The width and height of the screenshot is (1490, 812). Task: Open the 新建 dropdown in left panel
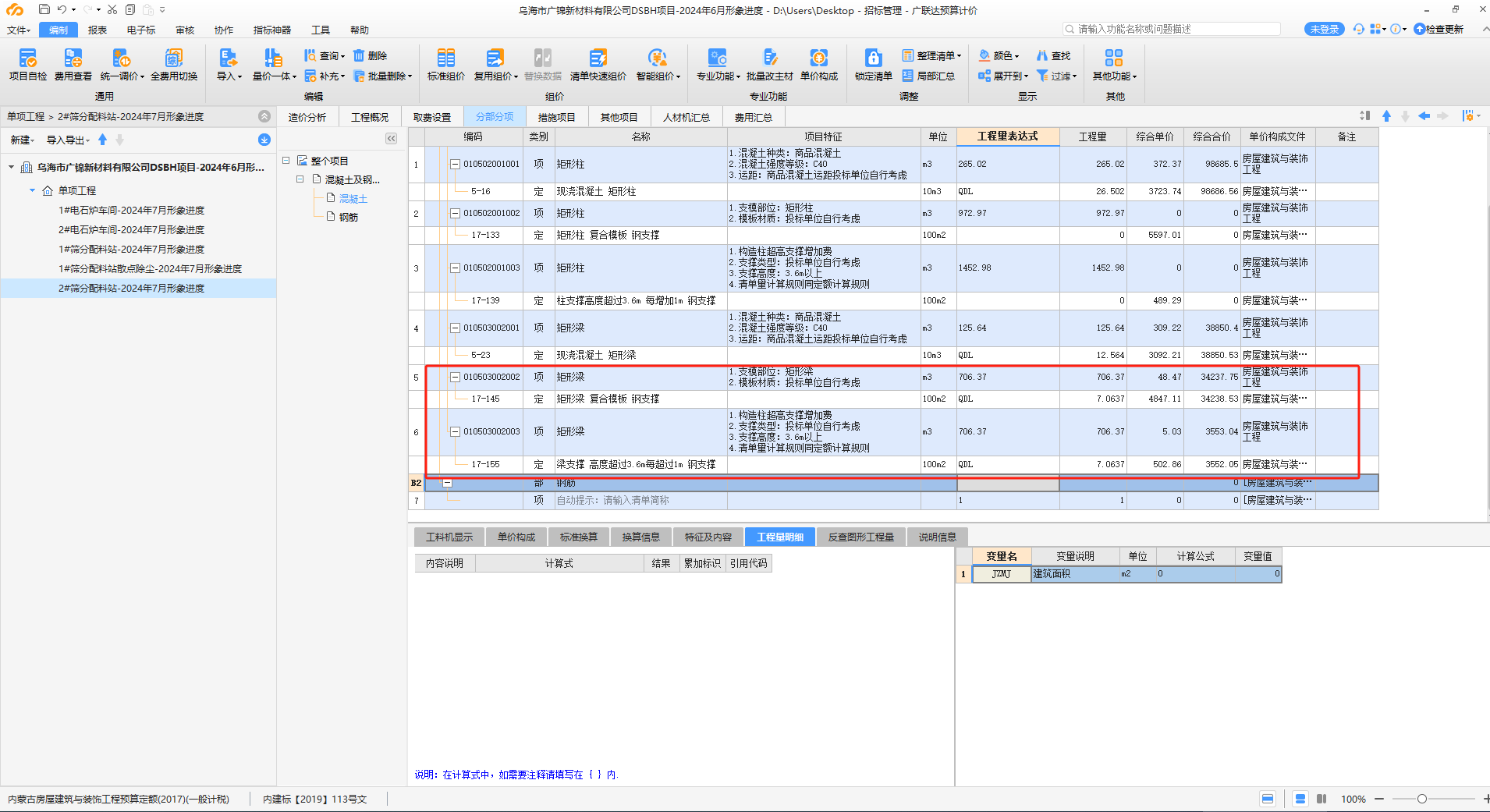click(x=22, y=140)
